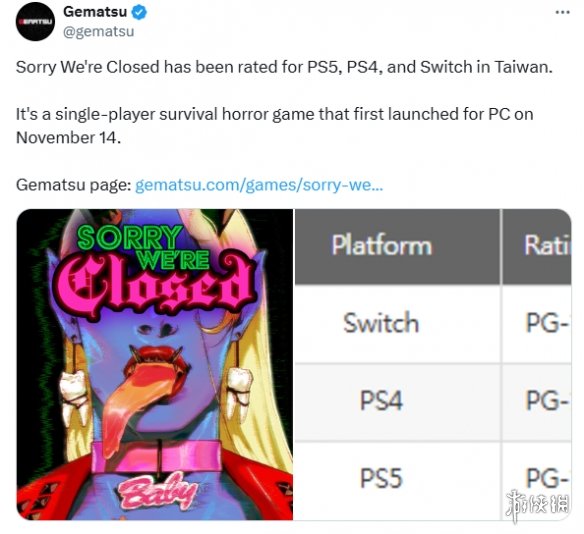Open the Gematsu profile avatar
This screenshot has height=534, width=584.
pos(35,22)
